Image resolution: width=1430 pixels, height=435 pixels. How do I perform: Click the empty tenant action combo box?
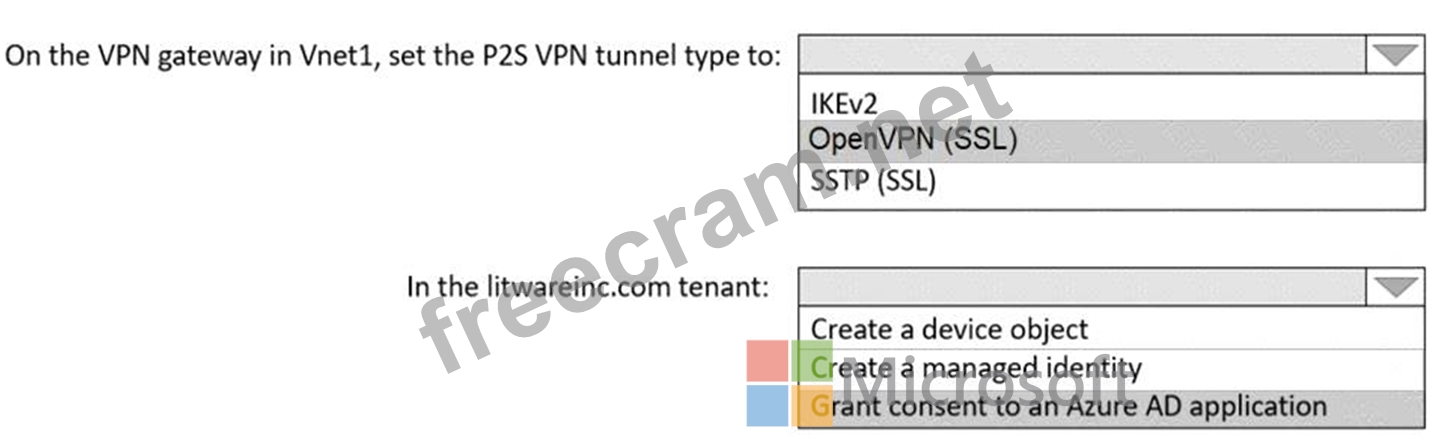point(1082,288)
